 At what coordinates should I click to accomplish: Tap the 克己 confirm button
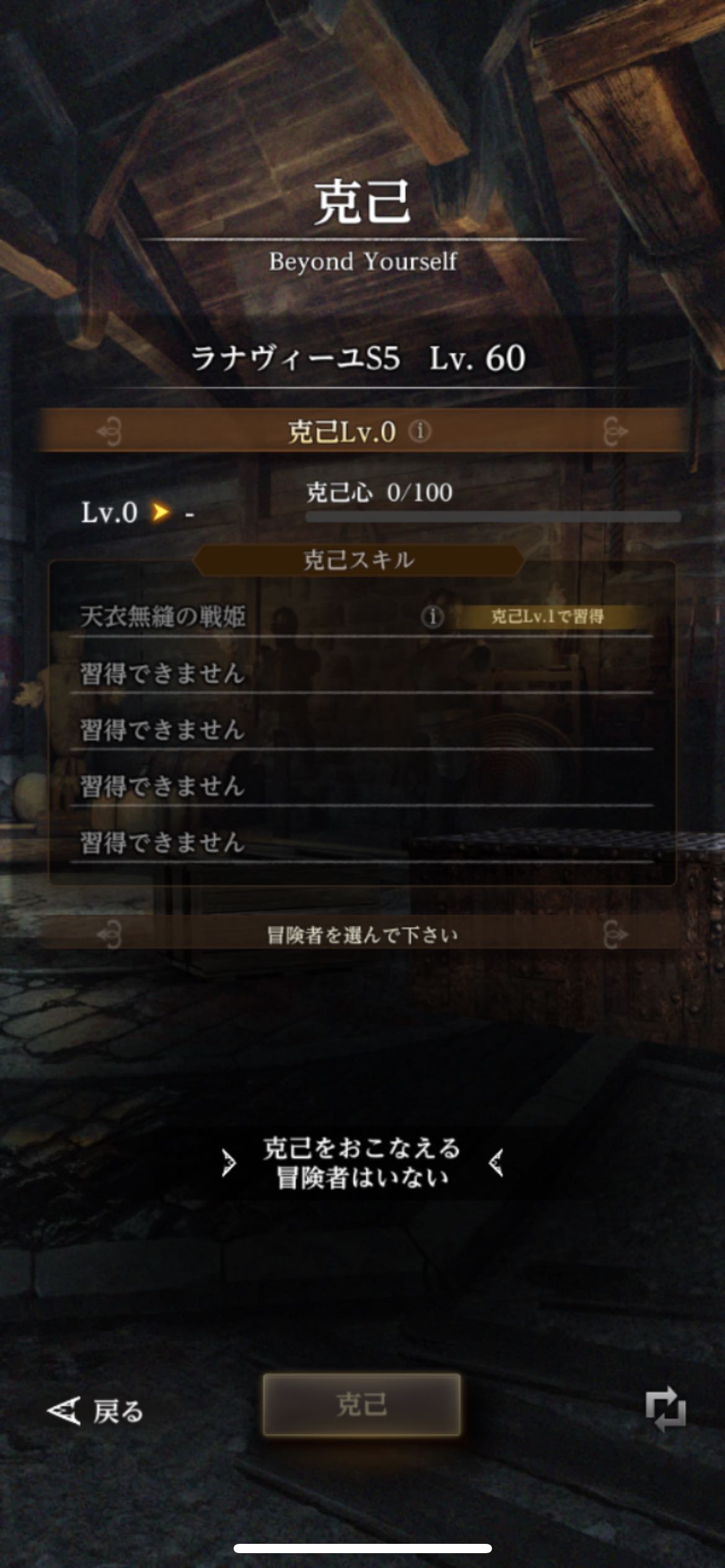click(x=362, y=1405)
